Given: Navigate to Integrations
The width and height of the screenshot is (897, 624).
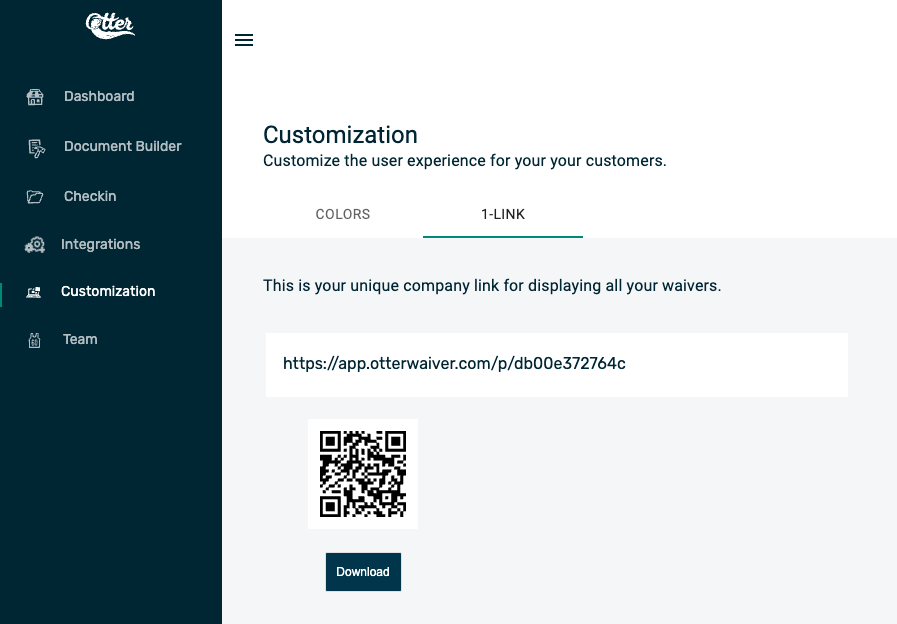Looking at the screenshot, I should click(101, 244).
